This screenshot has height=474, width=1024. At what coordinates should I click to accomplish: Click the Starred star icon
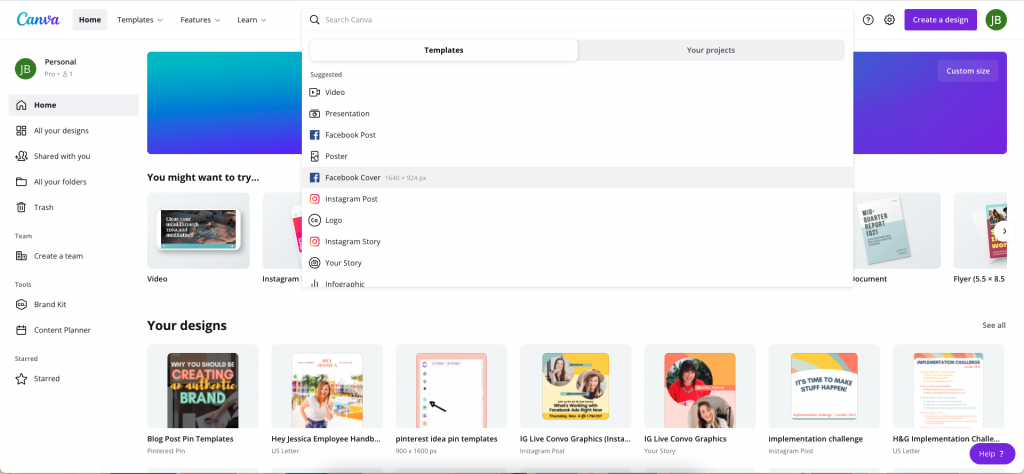click(x=22, y=379)
